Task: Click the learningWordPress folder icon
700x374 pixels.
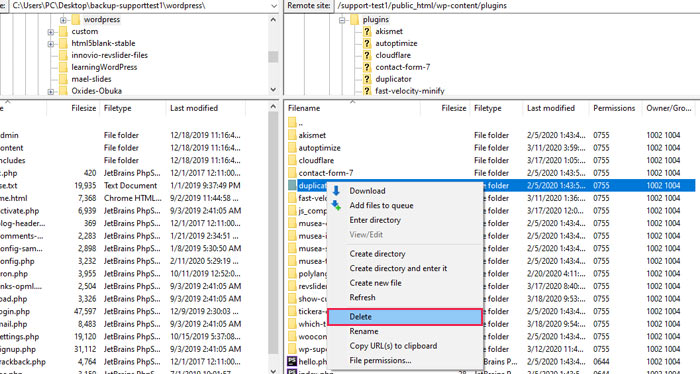Action: (63, 67)
